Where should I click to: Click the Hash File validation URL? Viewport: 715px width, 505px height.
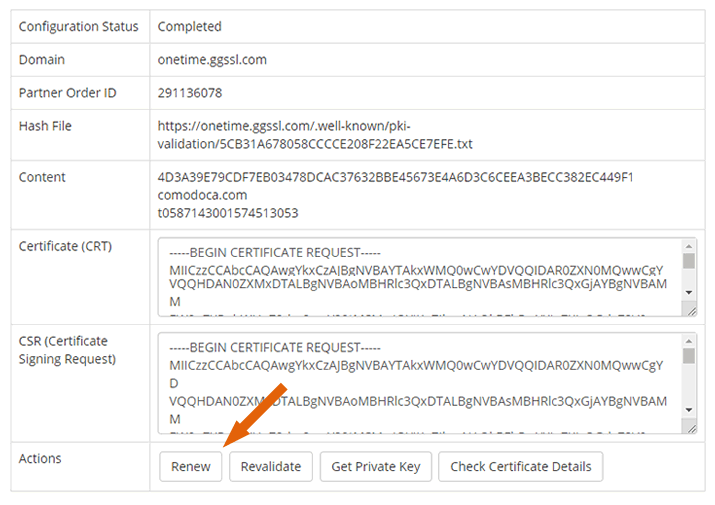[x=314, y=135]
